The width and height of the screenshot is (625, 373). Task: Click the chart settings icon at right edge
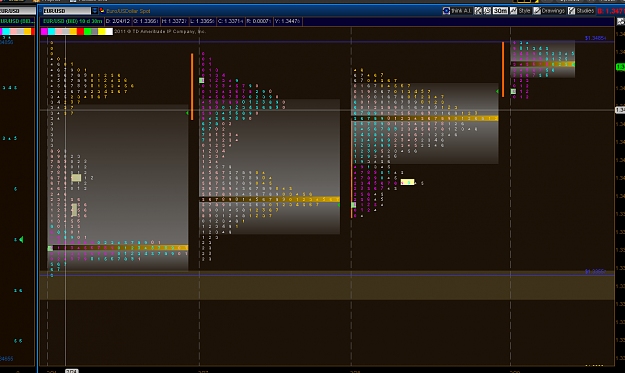click(x=621, y=22)
